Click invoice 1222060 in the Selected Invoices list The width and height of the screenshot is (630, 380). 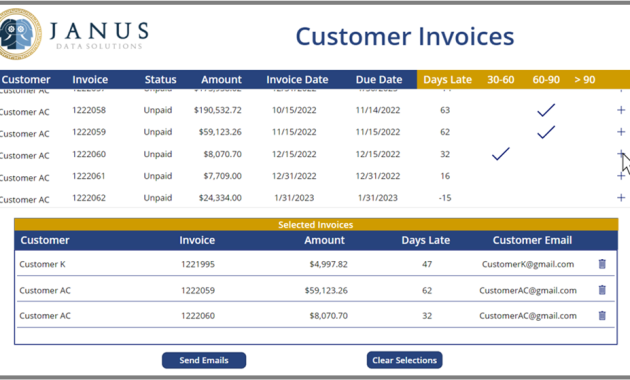tap(198, 316)
